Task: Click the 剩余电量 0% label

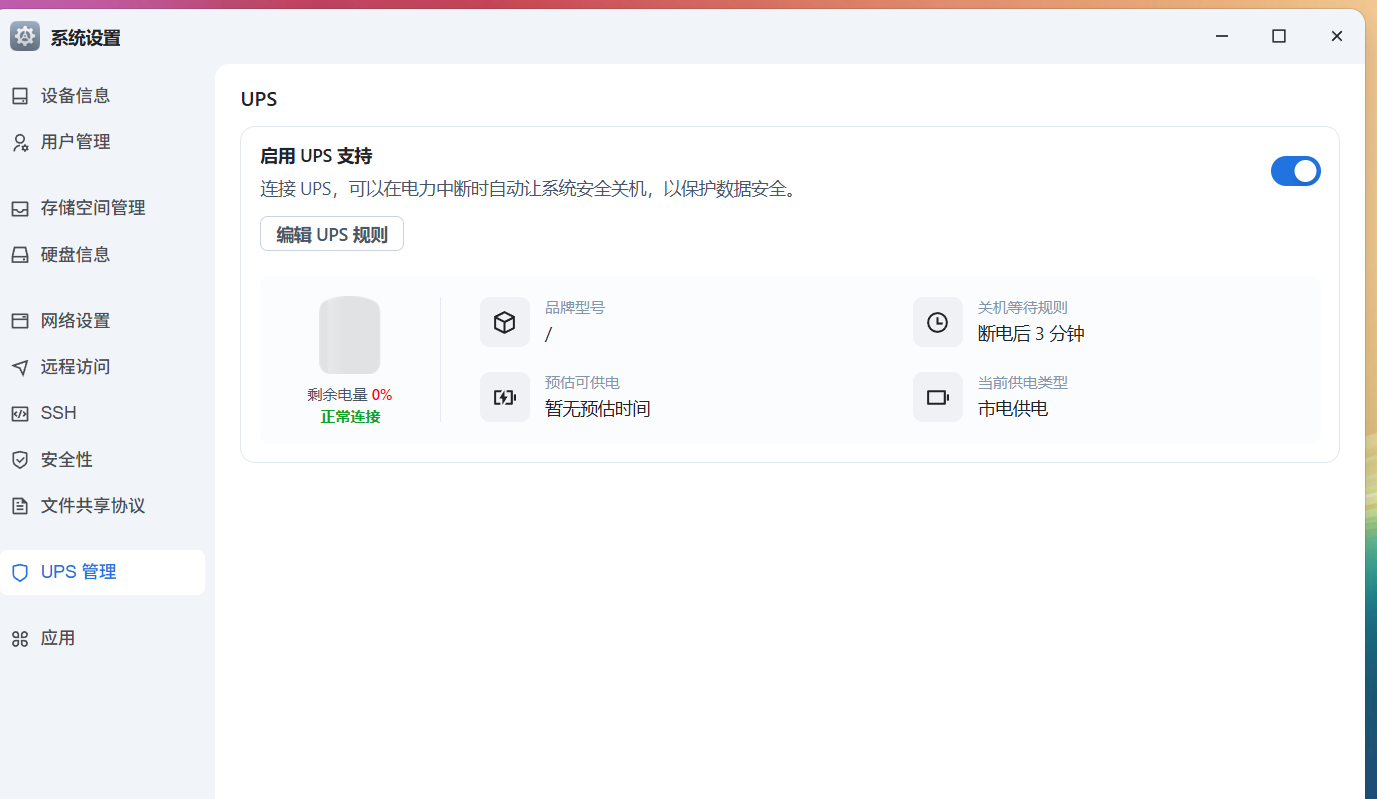Action: 350,395
